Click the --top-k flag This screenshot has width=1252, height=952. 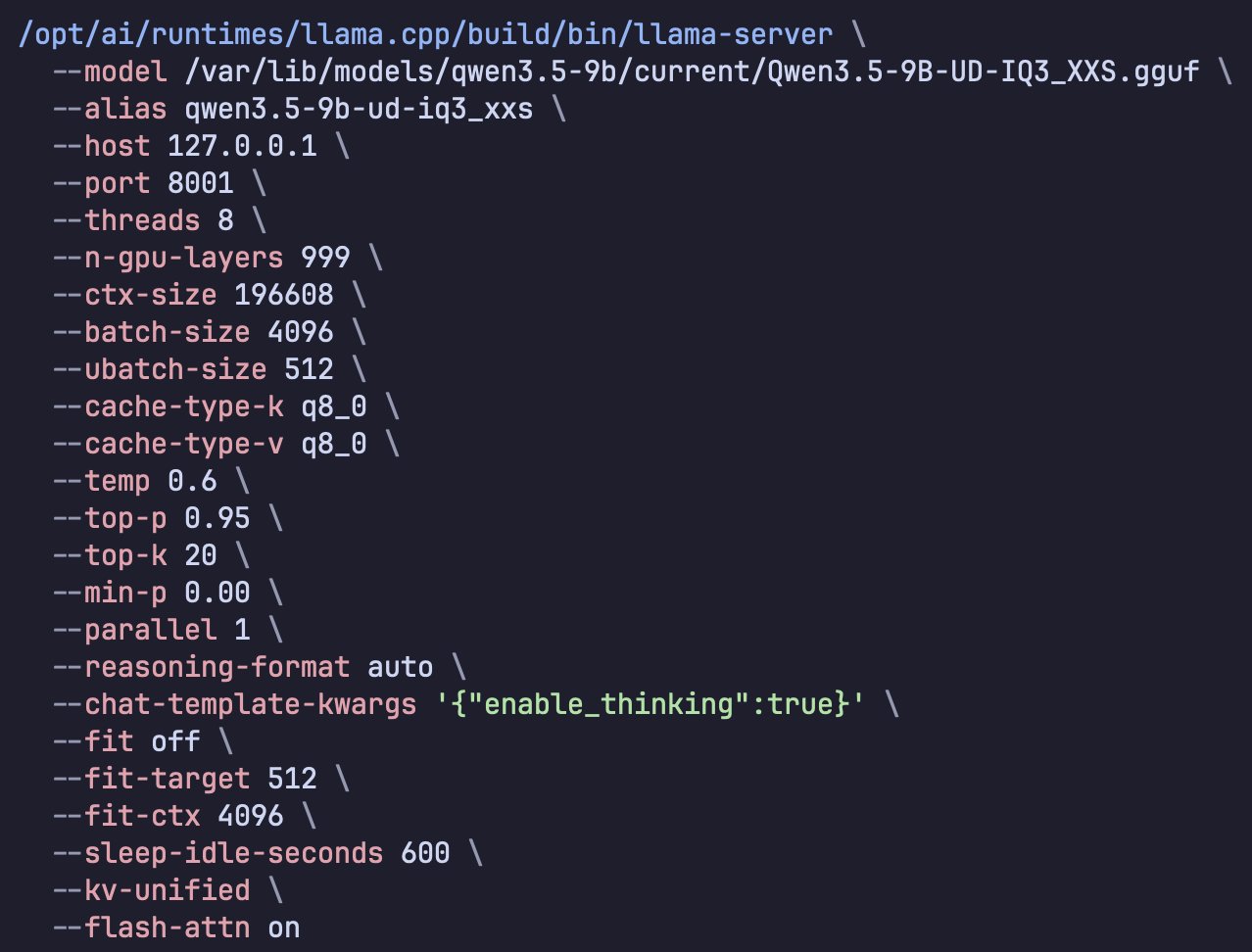(x=111, y=555)
